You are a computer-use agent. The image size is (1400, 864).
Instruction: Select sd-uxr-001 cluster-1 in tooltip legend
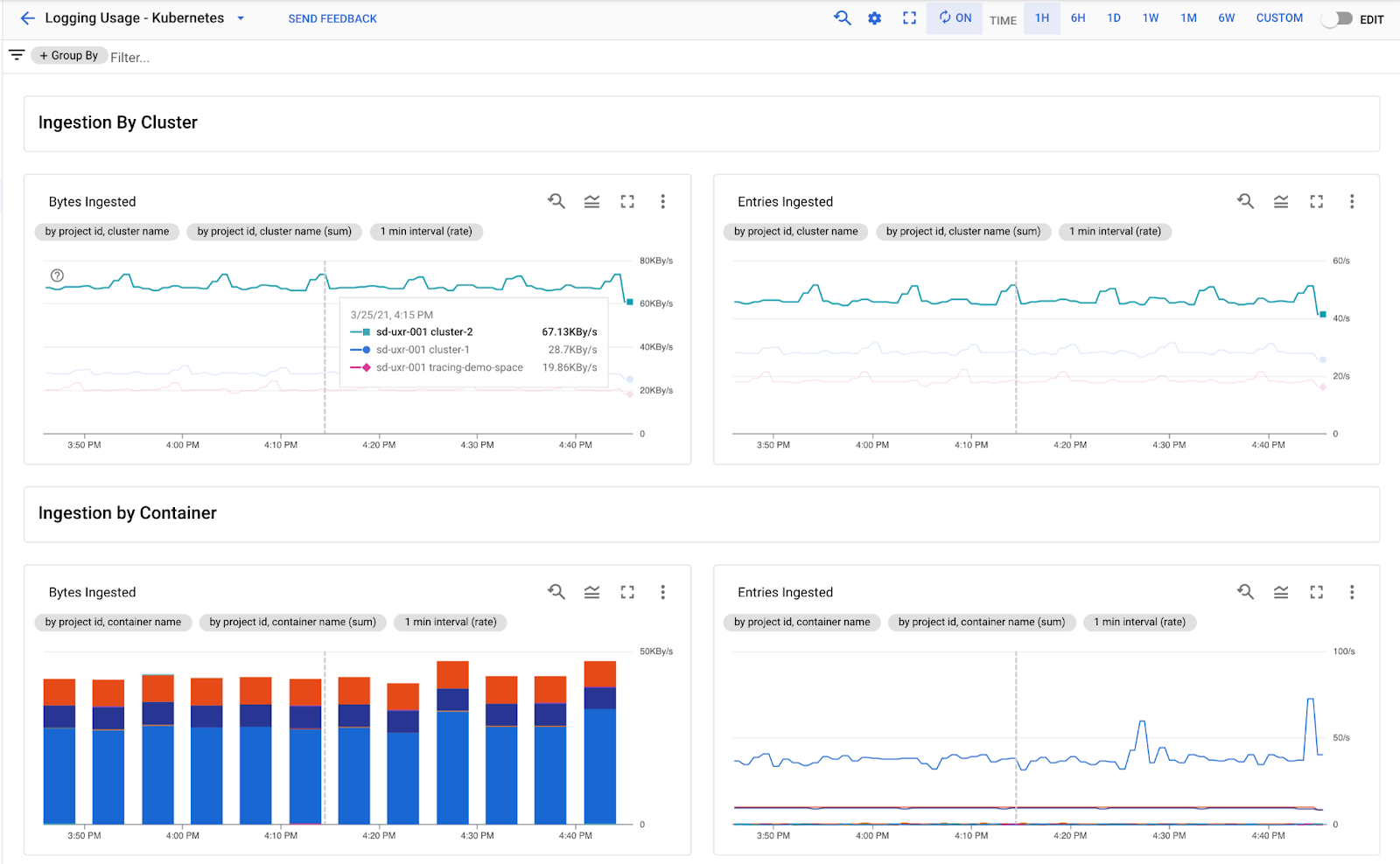pyautogui.click(x=473, y=350)
